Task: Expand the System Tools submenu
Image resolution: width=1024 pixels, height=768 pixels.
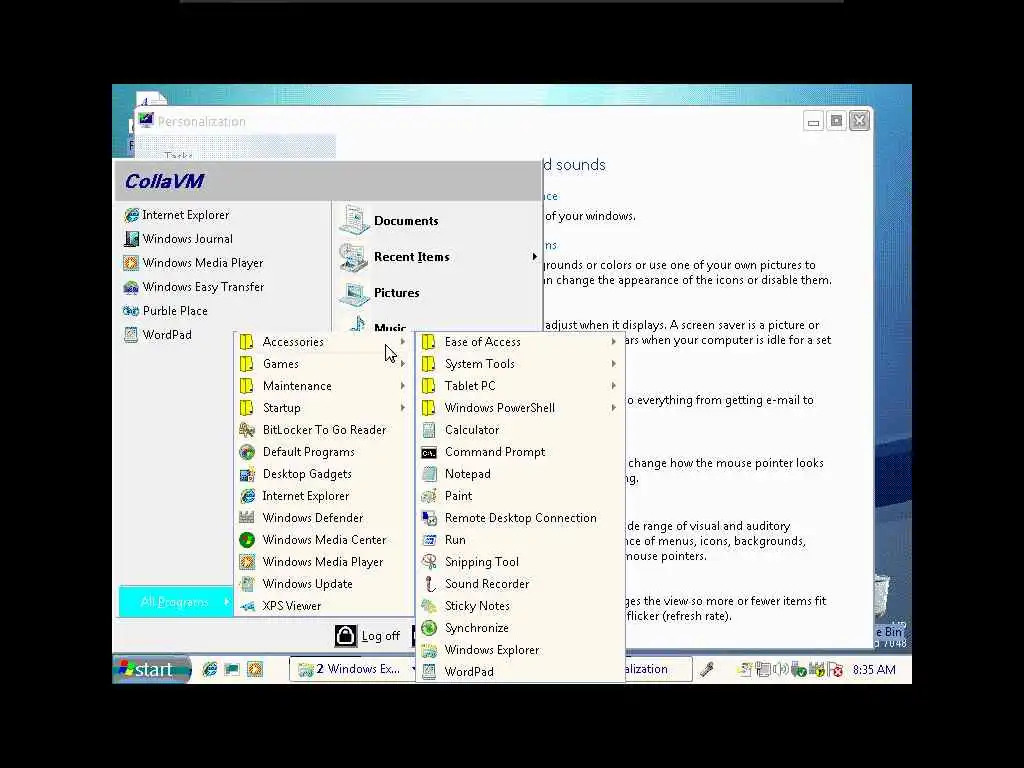Action: click(x=520, y=364)
